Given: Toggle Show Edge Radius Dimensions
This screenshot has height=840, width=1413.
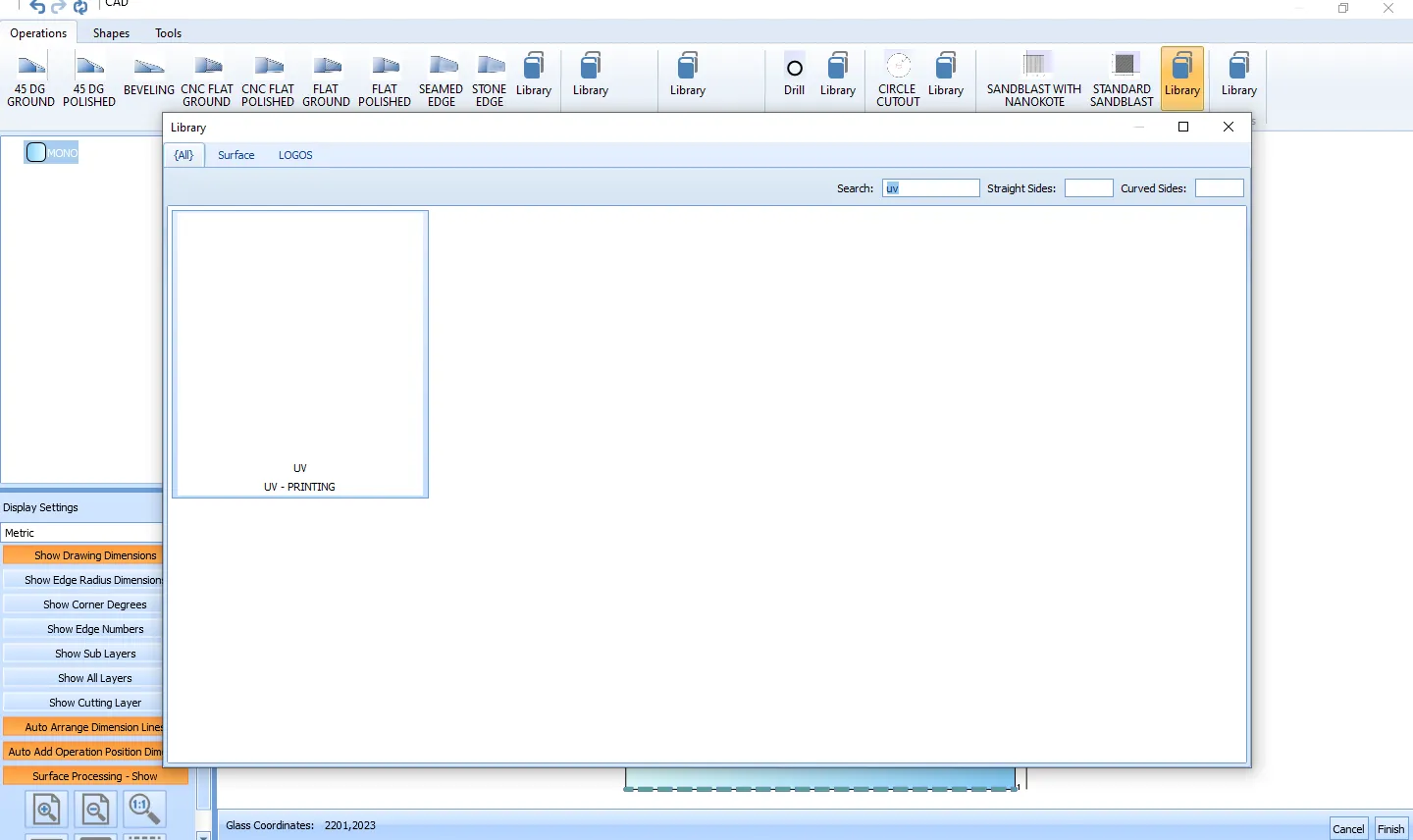Looking at the screenshot, I should pyautogui.click(x=82, y=580).
